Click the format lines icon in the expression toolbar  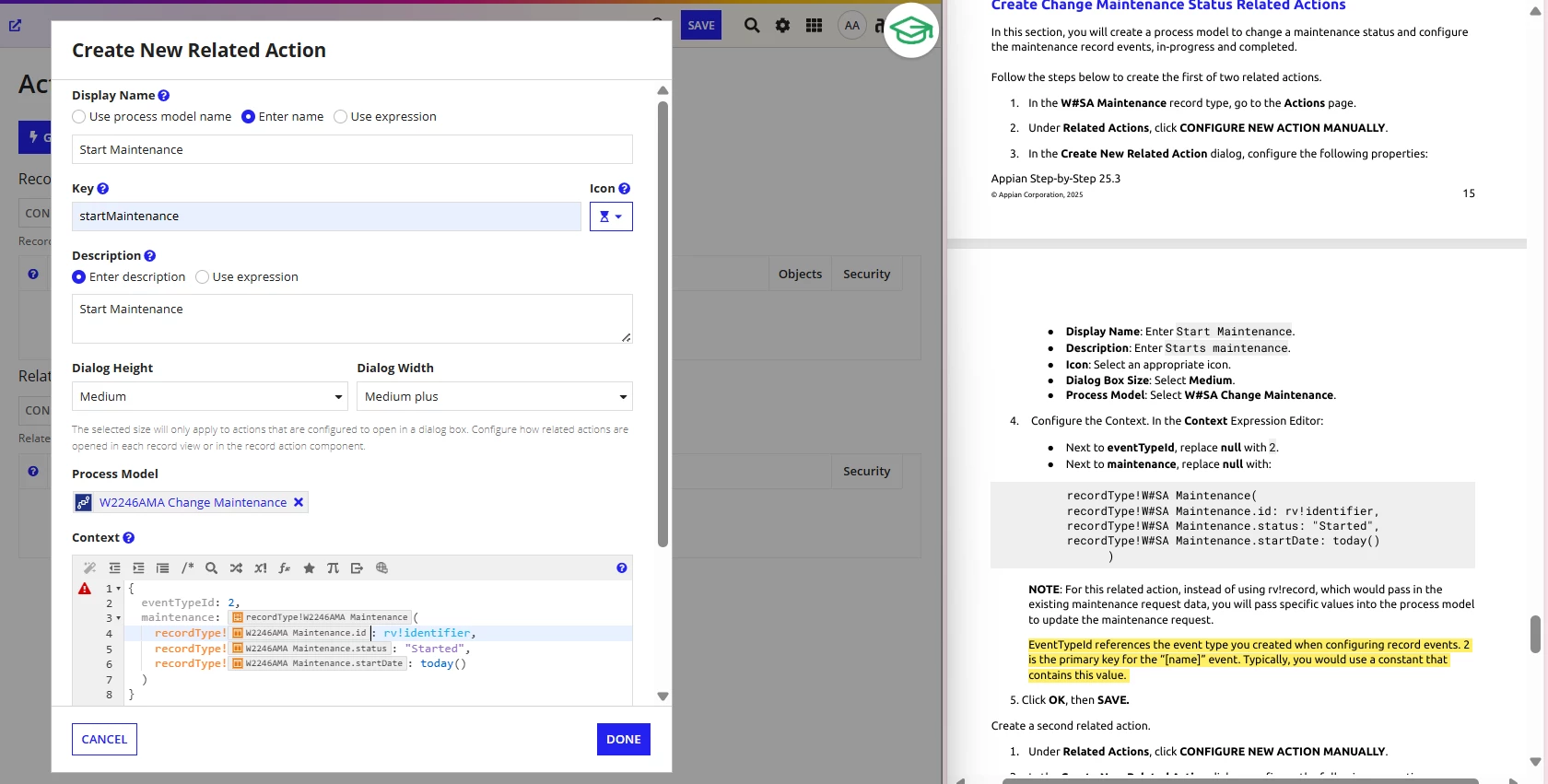pos(162,568)
